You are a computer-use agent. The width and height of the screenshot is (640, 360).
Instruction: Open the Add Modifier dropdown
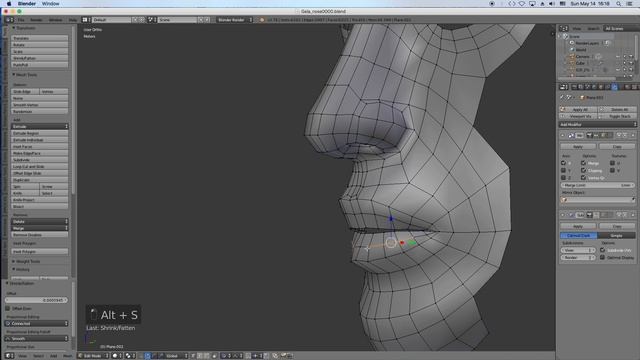pyautogui.click(x=598, y=124)
